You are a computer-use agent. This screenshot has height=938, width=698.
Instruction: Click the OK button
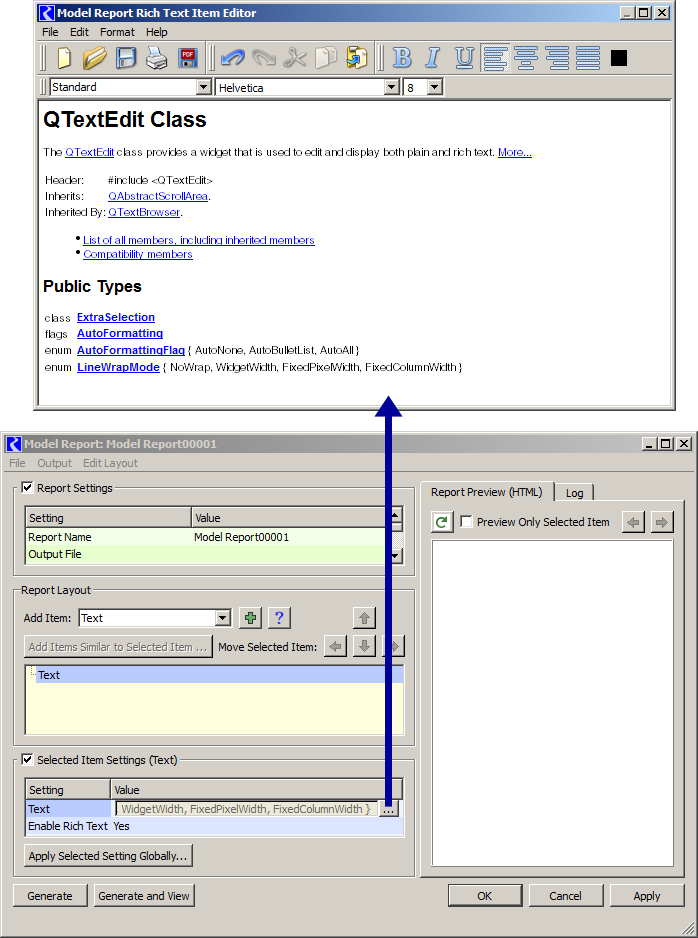(484, 896)
